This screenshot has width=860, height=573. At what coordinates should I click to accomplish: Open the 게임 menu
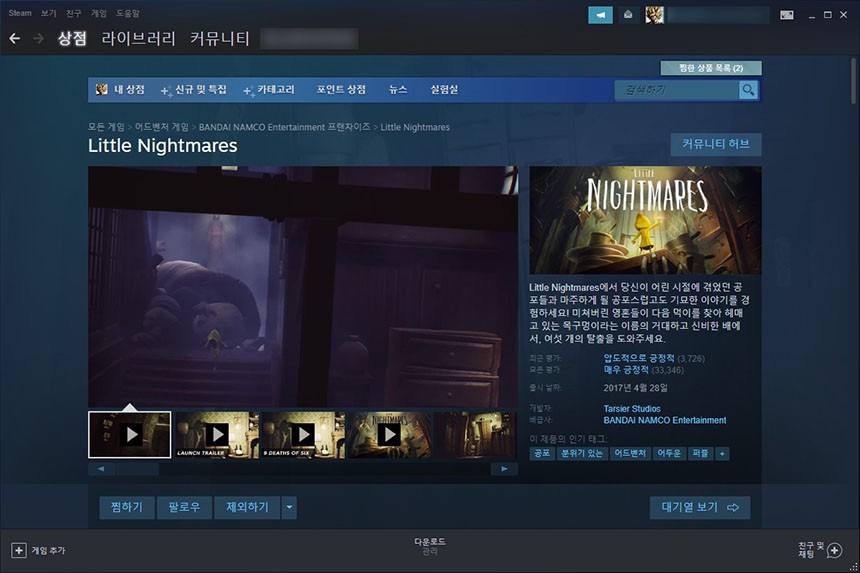tap(99, 13)
